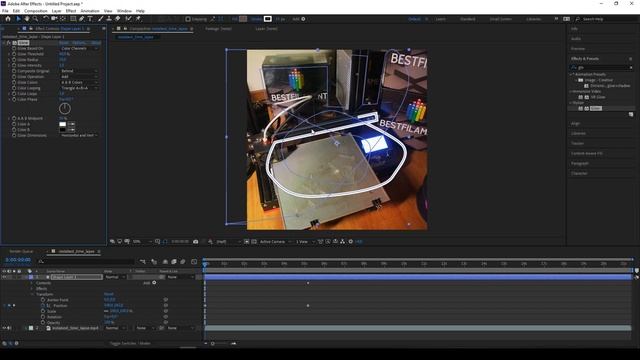Click the timeline comp mini-flowchart icon
Screen dimensions: 640x360
[x=143, y=261]
